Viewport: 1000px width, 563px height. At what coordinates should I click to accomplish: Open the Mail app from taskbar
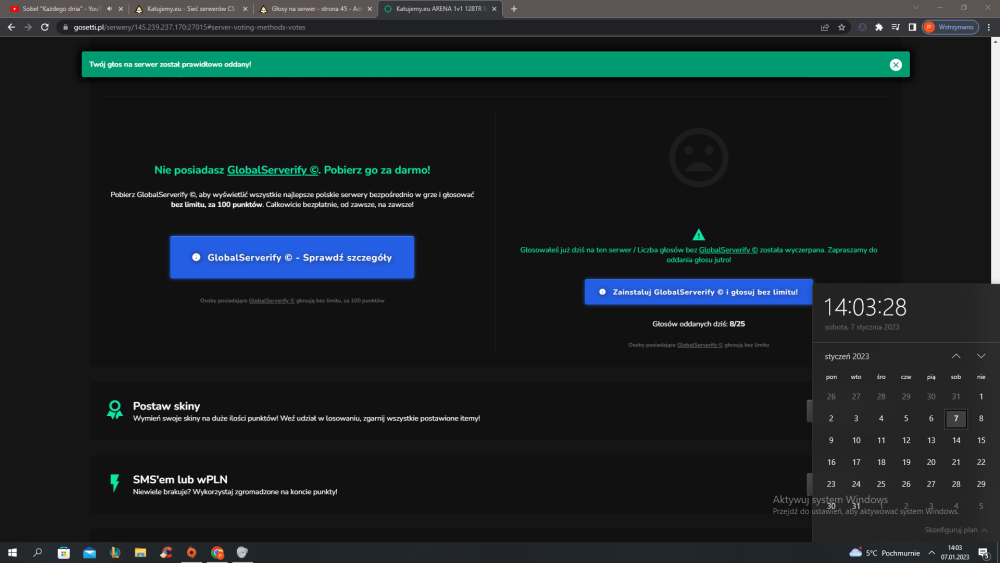point(89,553)
